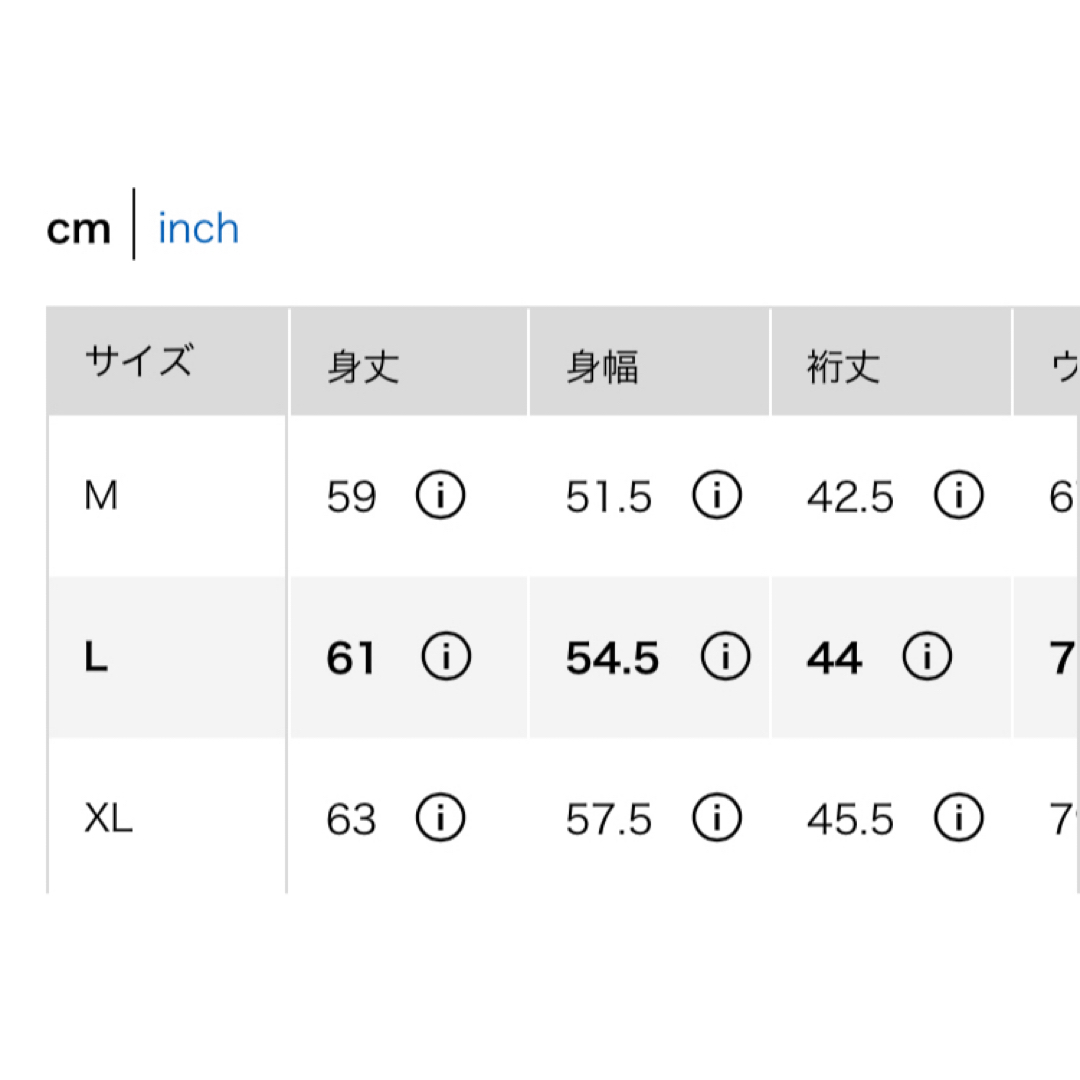Select the XL size row label
This screenshot has height=1080, width=1080.
[108, 818]
